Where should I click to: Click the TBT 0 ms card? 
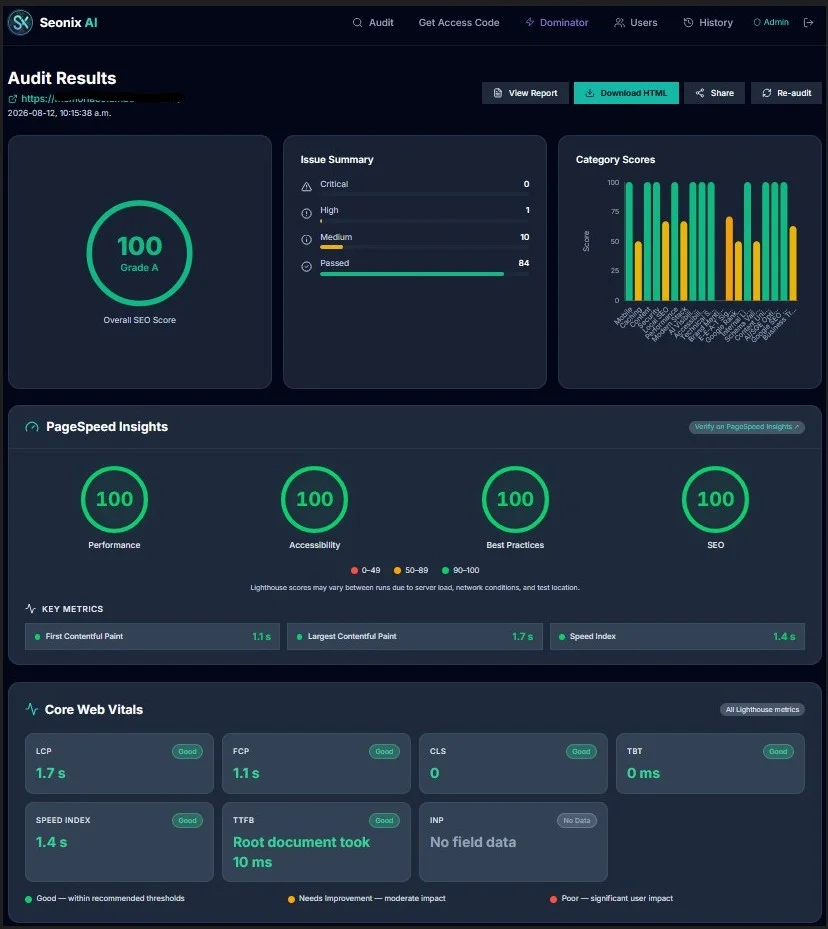(x=710, y=763)
